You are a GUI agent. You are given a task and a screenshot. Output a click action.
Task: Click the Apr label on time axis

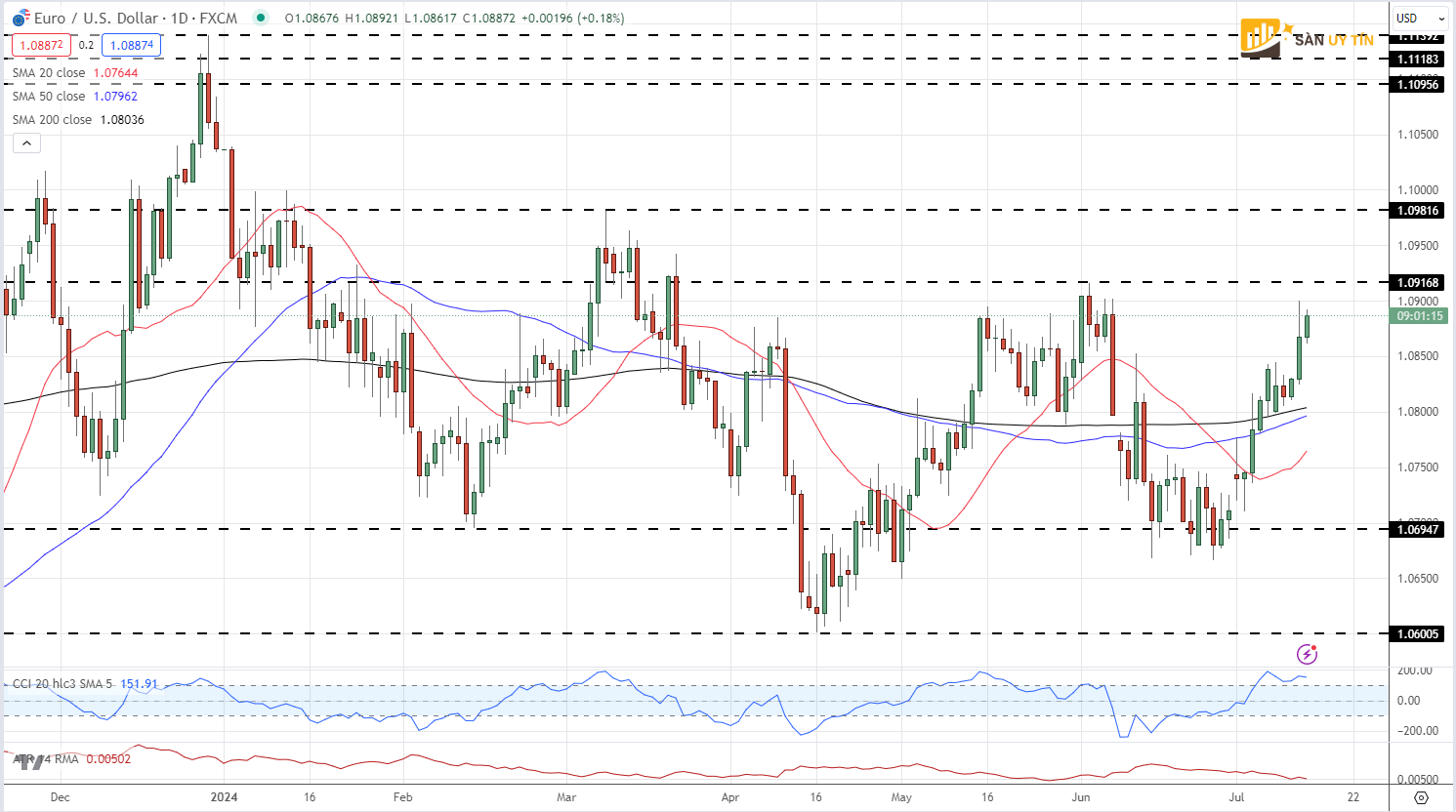point(729,797)
